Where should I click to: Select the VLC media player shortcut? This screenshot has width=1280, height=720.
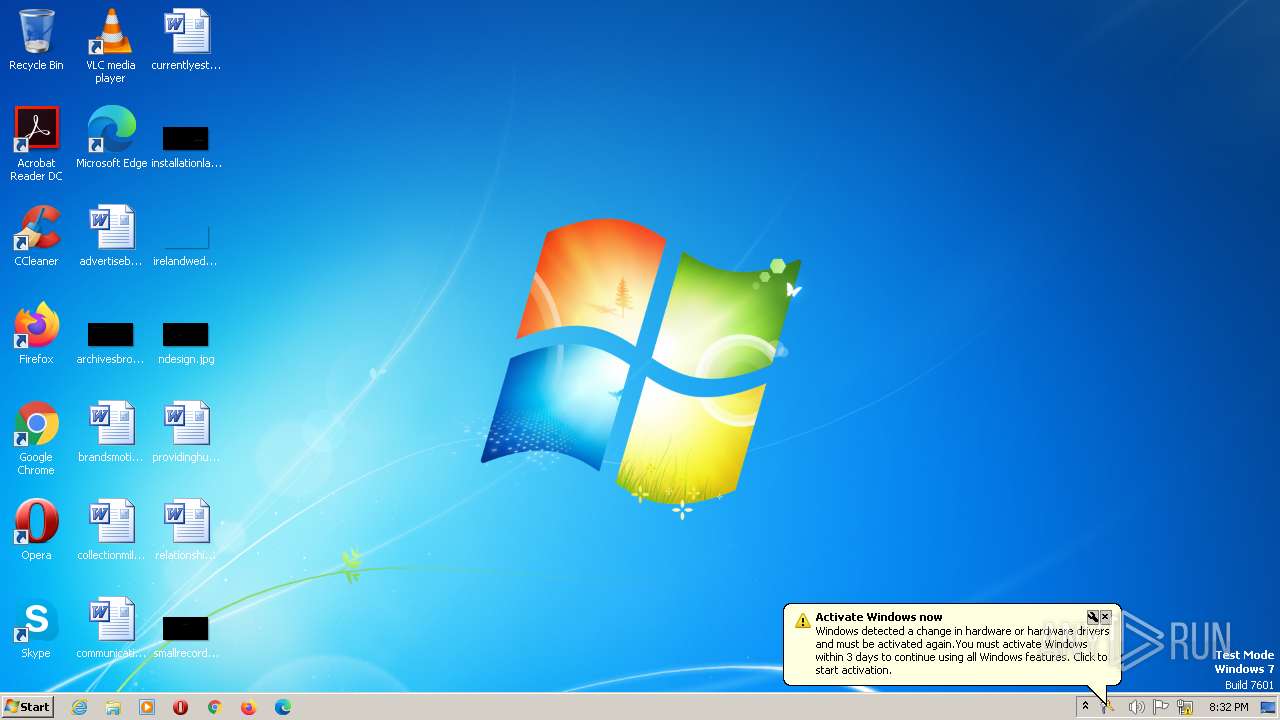[110, 46]
